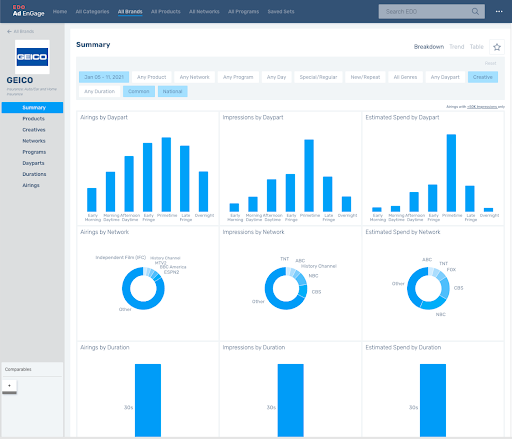Click the back arrow to All Brands
Viewport: 512px width, 439px height.
9,31
